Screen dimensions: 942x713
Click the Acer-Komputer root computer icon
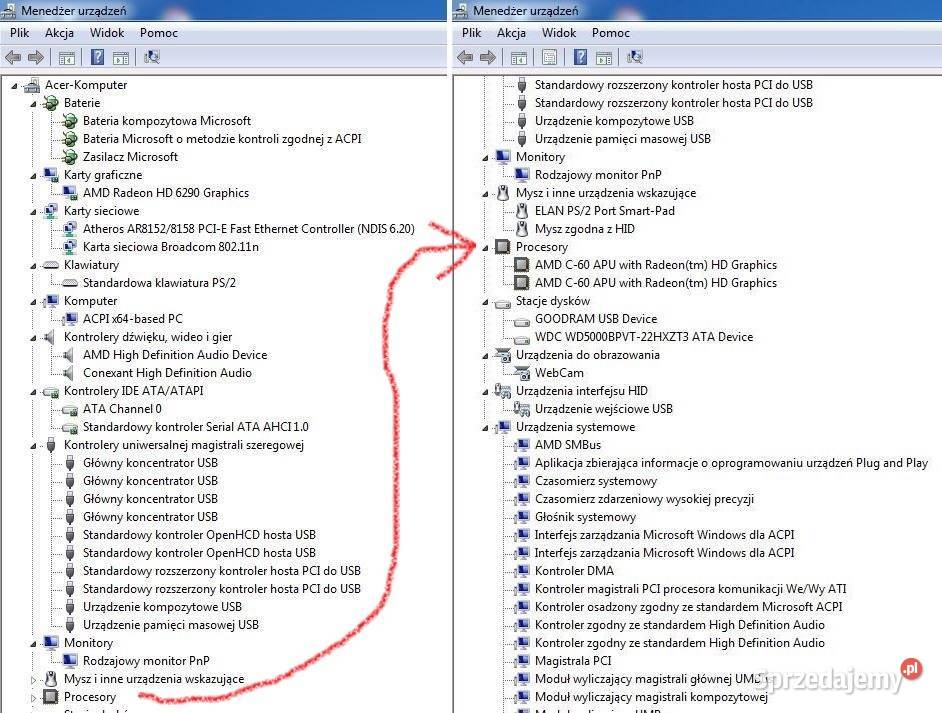tap(32, 85)
